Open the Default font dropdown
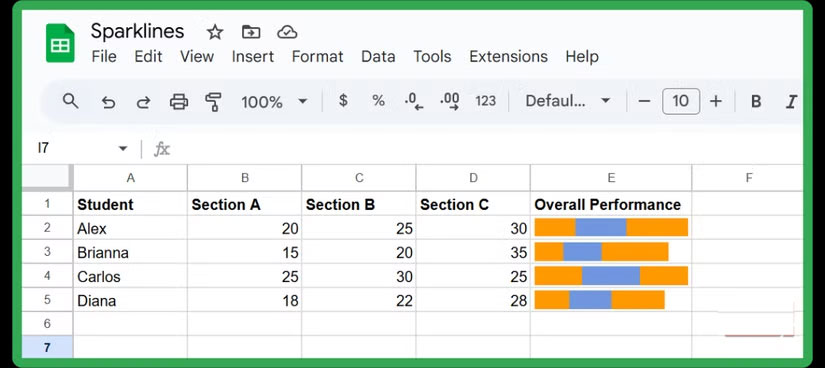The height and width of the screenshot is (368, 825). point(568,101)
